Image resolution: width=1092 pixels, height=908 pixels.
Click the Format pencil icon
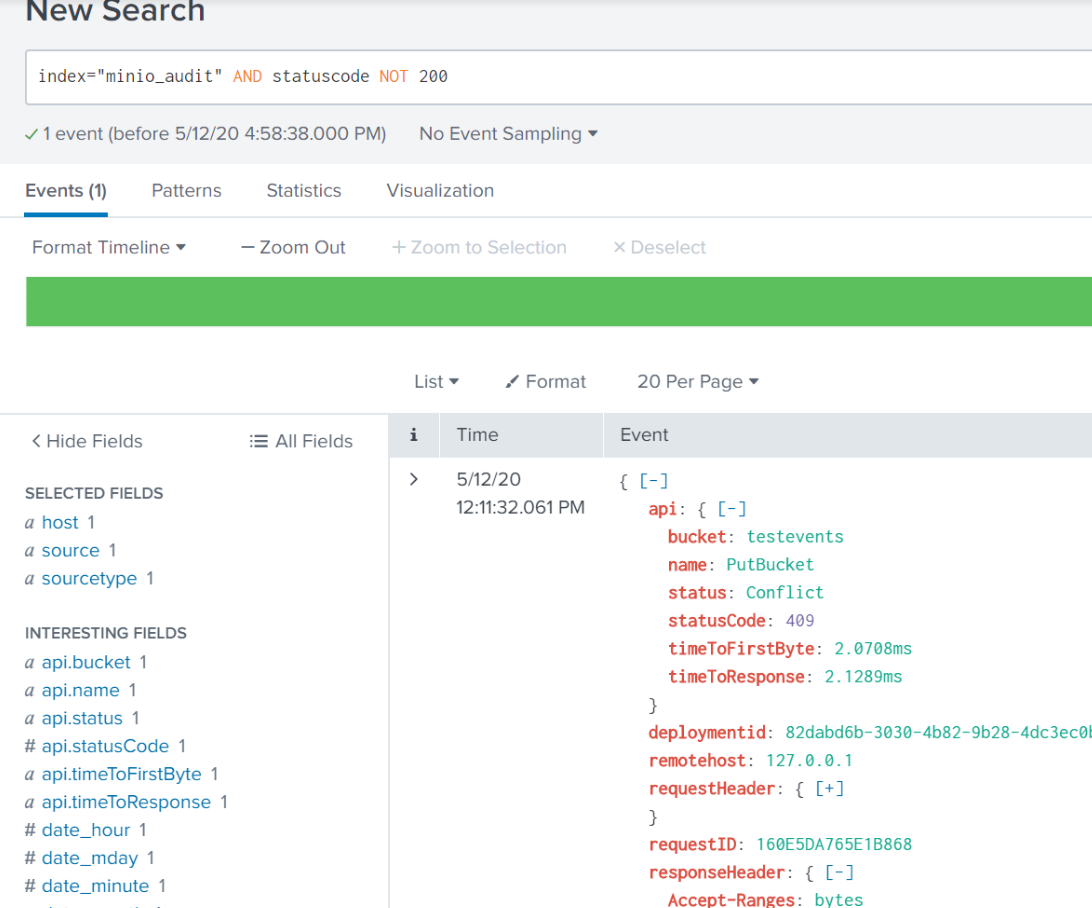click(x=513, y=382)
